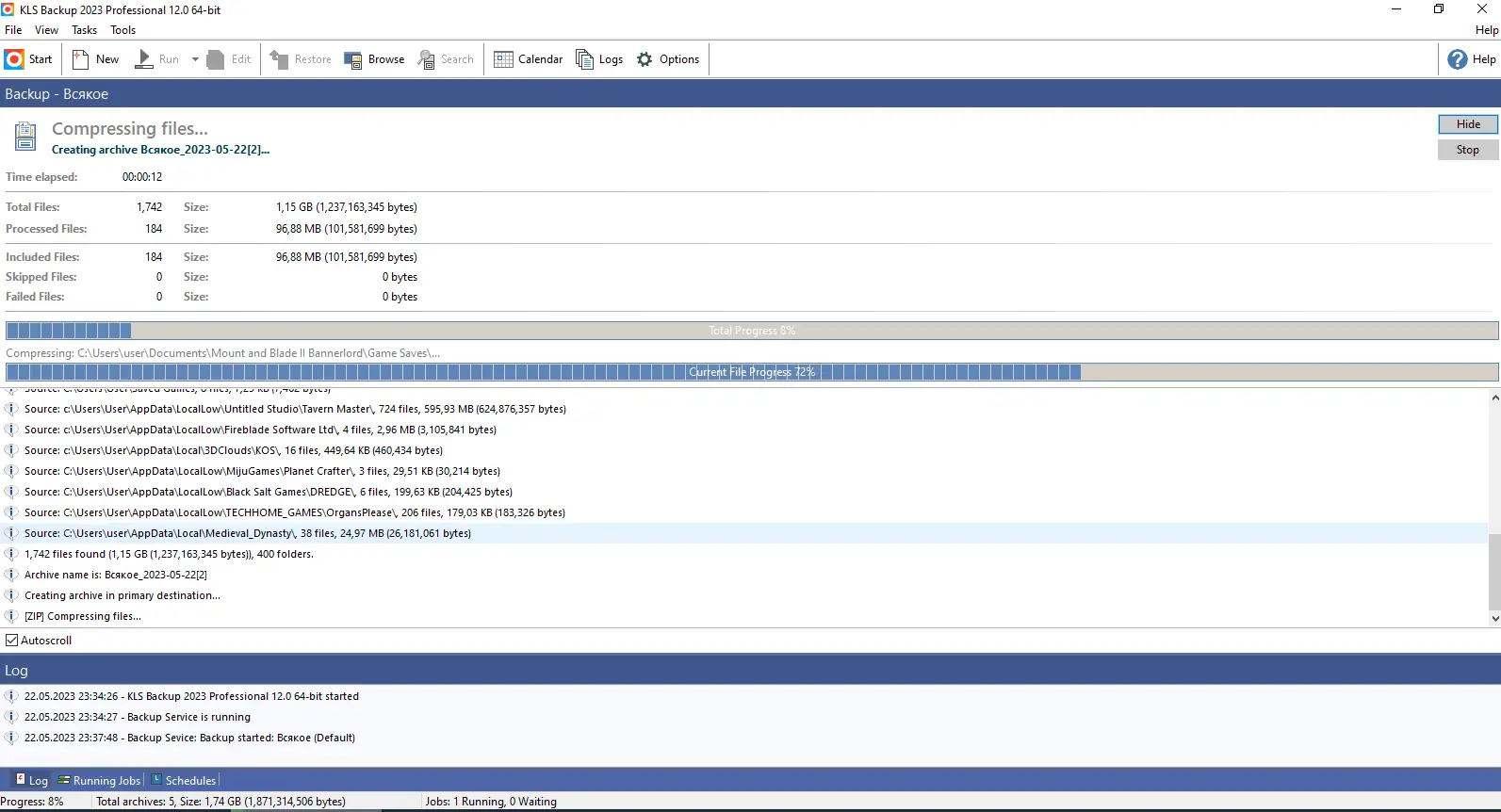Viewport: 1501px width, 812px height.
Task: Open the View menu
Action: [46, 30]
